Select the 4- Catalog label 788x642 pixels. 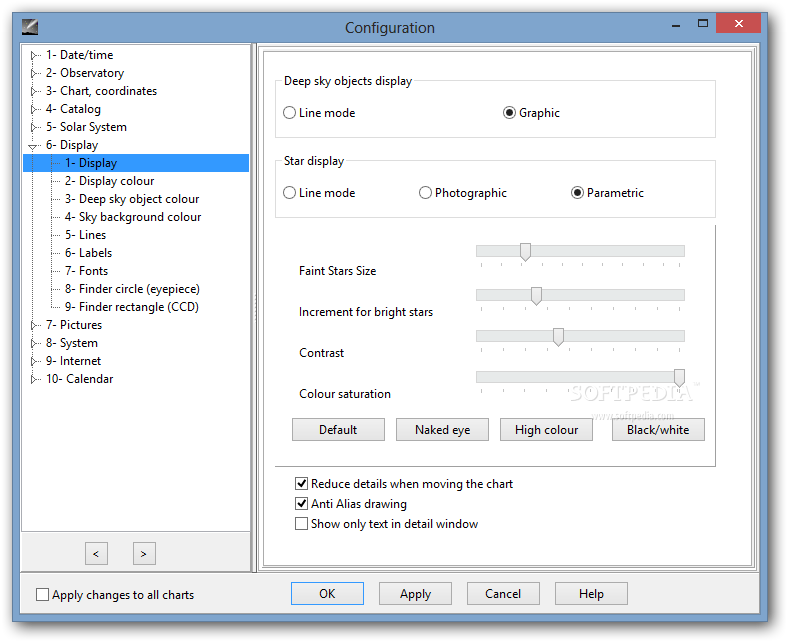pos(73,109)
